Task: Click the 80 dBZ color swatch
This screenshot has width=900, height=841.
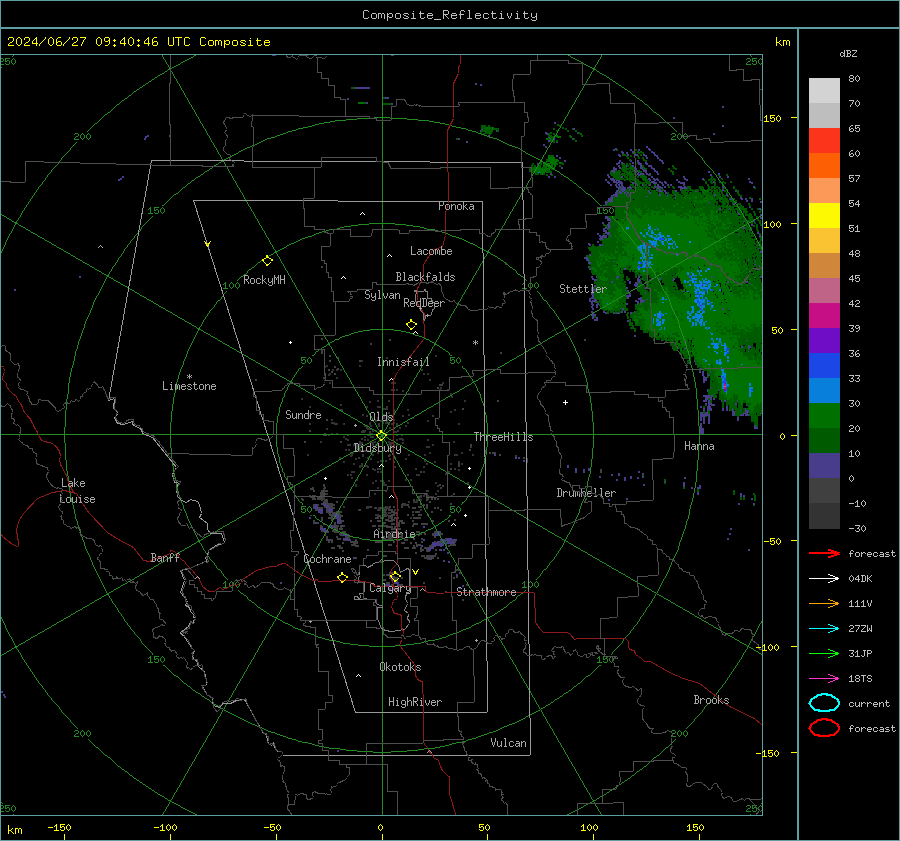Action: 824,90
